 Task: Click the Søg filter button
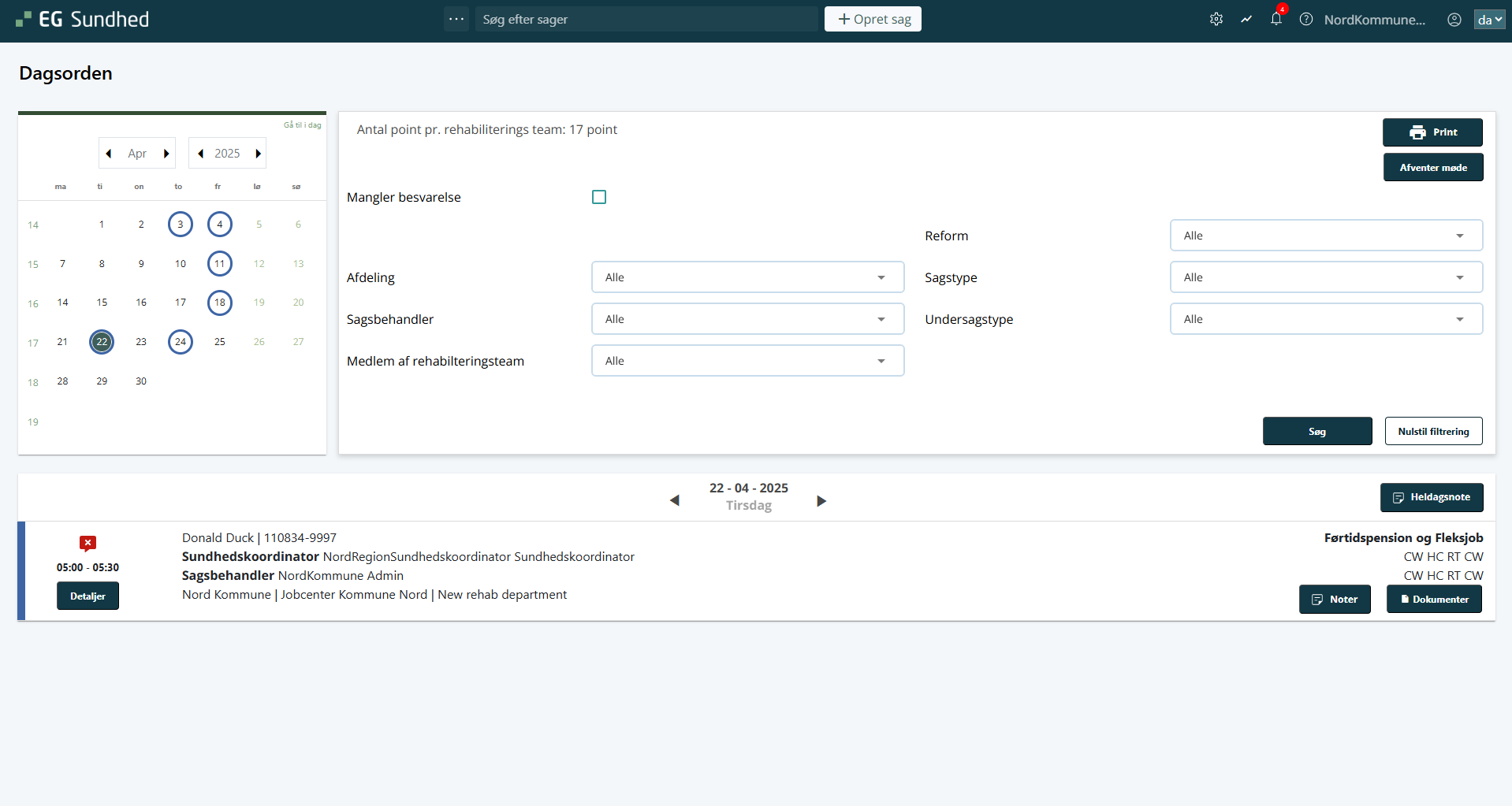1316,431
